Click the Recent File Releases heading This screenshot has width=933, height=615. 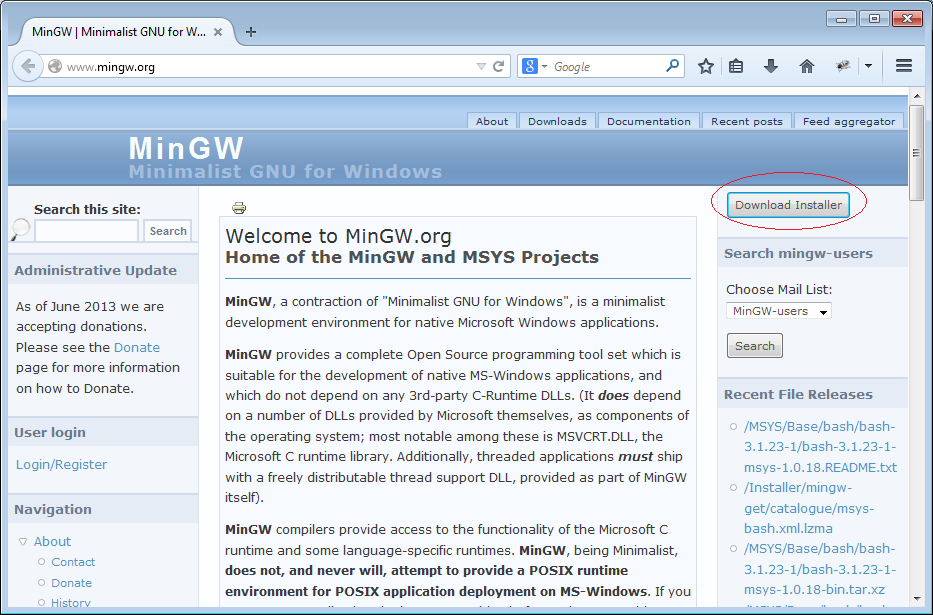(798, 394)
